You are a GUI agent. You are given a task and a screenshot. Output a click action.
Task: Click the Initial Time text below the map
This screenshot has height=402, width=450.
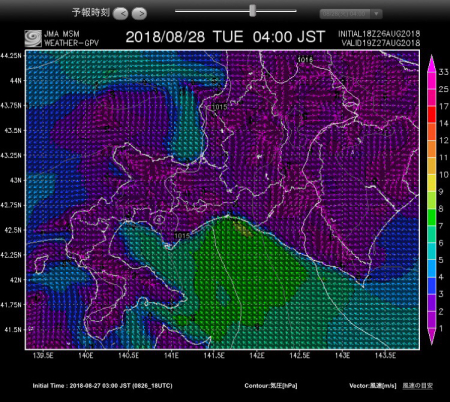click(103, 386)
